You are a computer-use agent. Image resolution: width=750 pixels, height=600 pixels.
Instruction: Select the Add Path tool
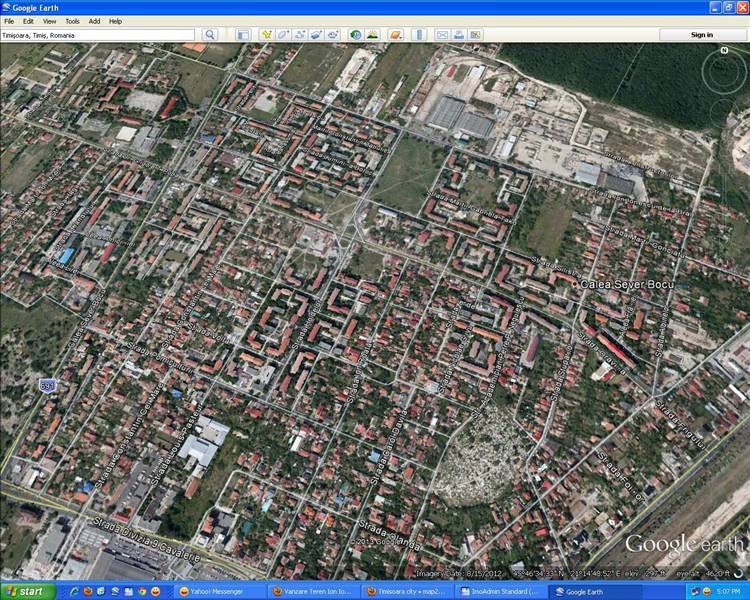pos(299,35)
